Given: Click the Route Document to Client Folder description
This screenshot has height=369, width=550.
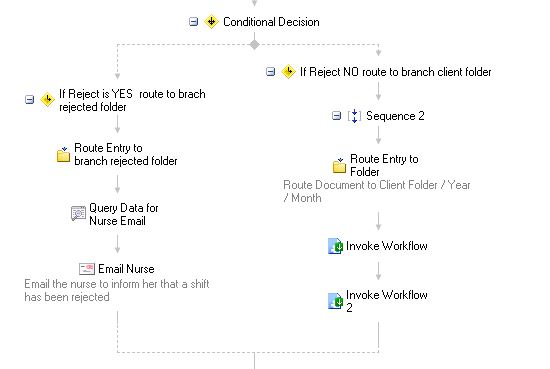Looking at the screenshot, I should [377, 191].
